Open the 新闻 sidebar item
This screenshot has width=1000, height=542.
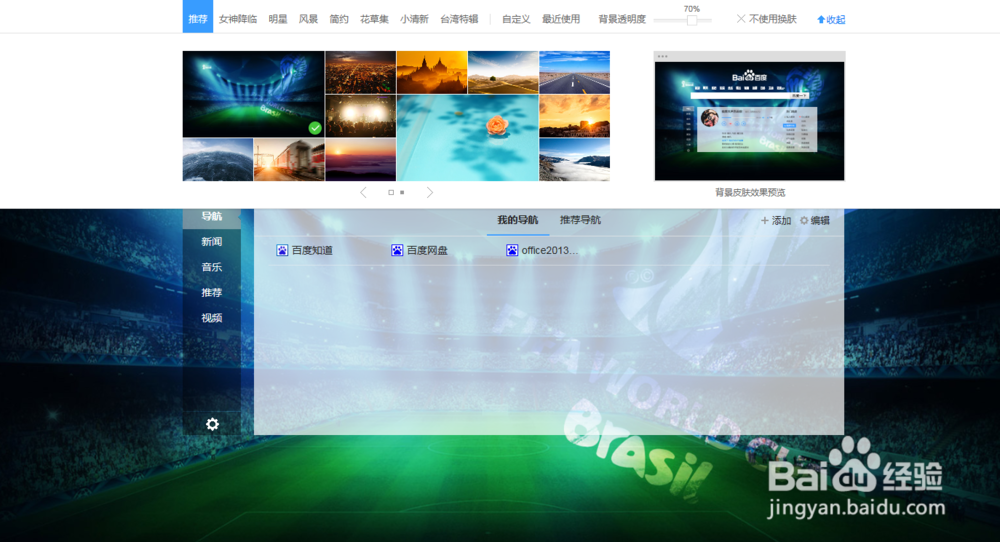212,242
